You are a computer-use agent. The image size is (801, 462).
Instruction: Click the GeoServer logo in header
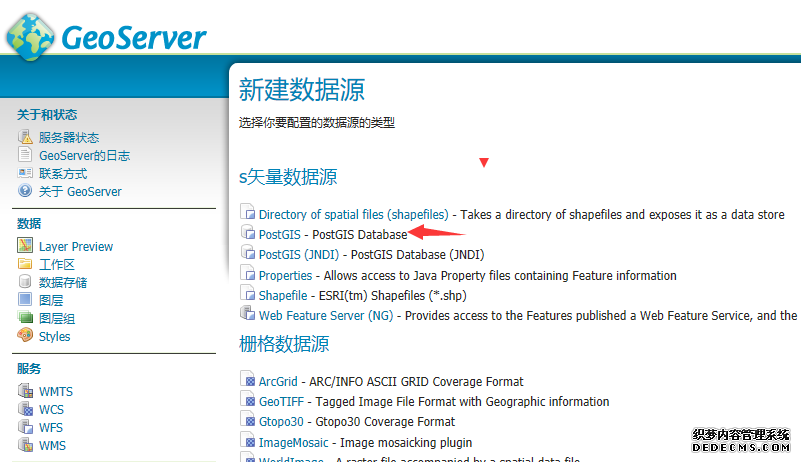tap(106, 37)
